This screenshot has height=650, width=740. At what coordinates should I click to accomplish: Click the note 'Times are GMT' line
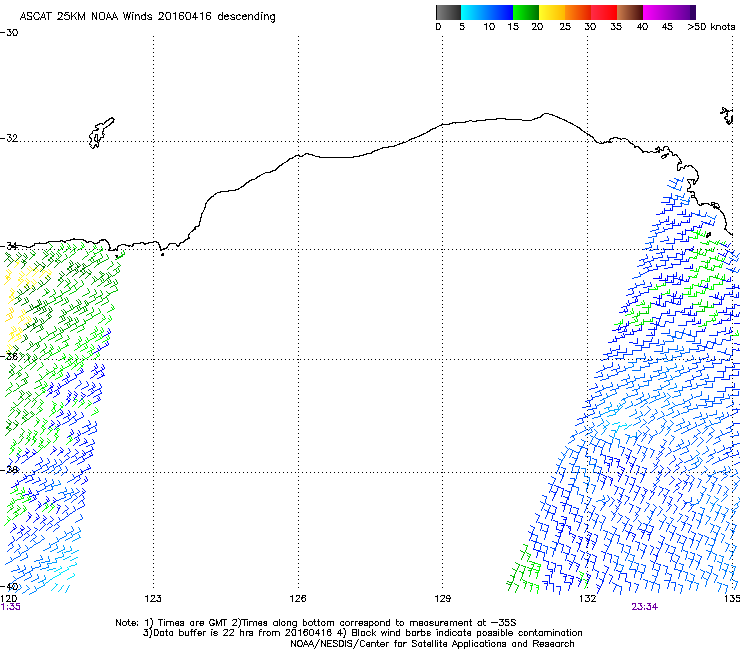click(x=316, y=623)
